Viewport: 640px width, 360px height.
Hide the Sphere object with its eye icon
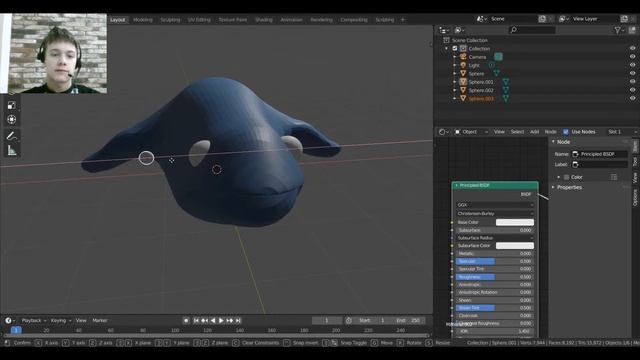click(632, 73)
